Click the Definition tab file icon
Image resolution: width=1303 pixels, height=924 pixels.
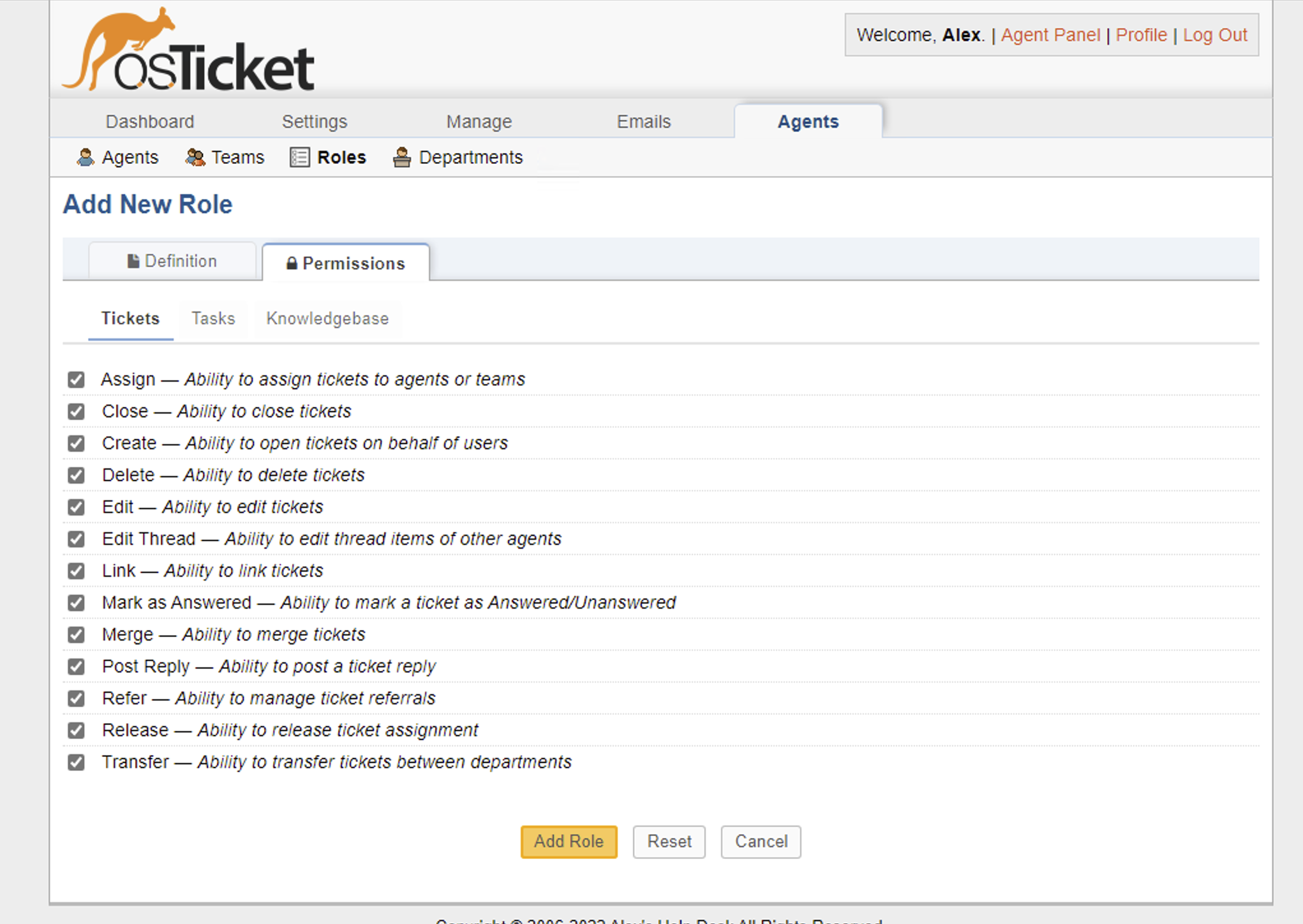pyautogui.click(x=133, y=262)
